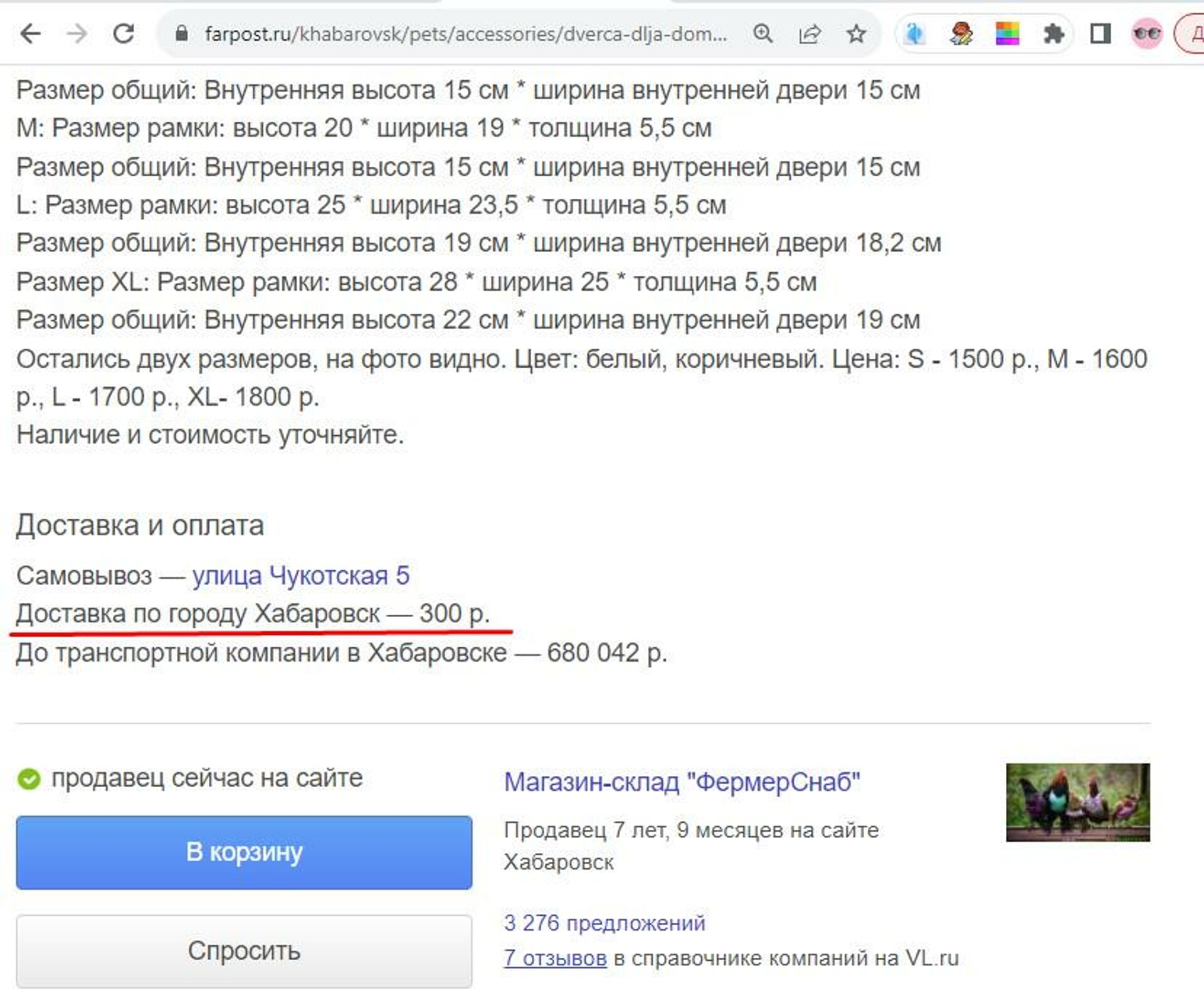Bookmark this page with the star
The width and height of the screenshot is (1204, 996).
point(856,33)
